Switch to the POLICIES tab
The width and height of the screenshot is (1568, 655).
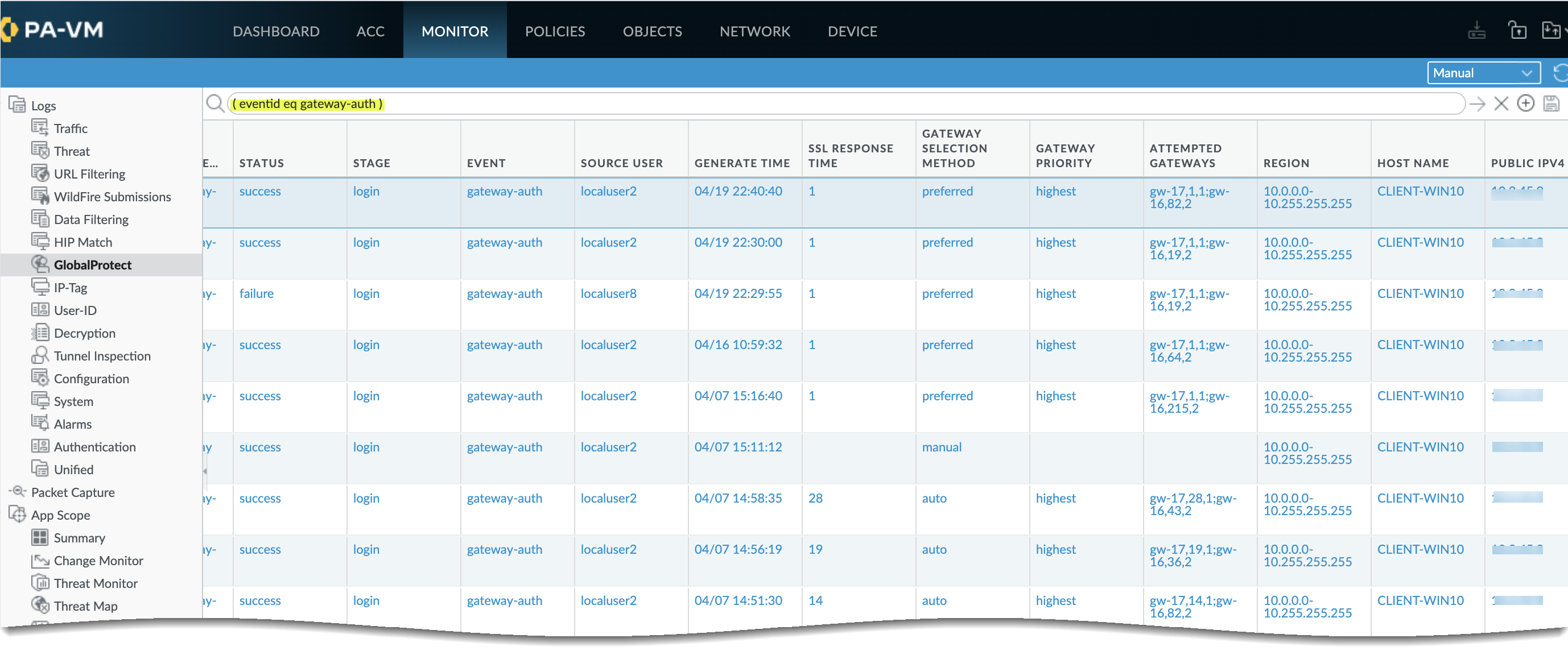coord(555,31)
